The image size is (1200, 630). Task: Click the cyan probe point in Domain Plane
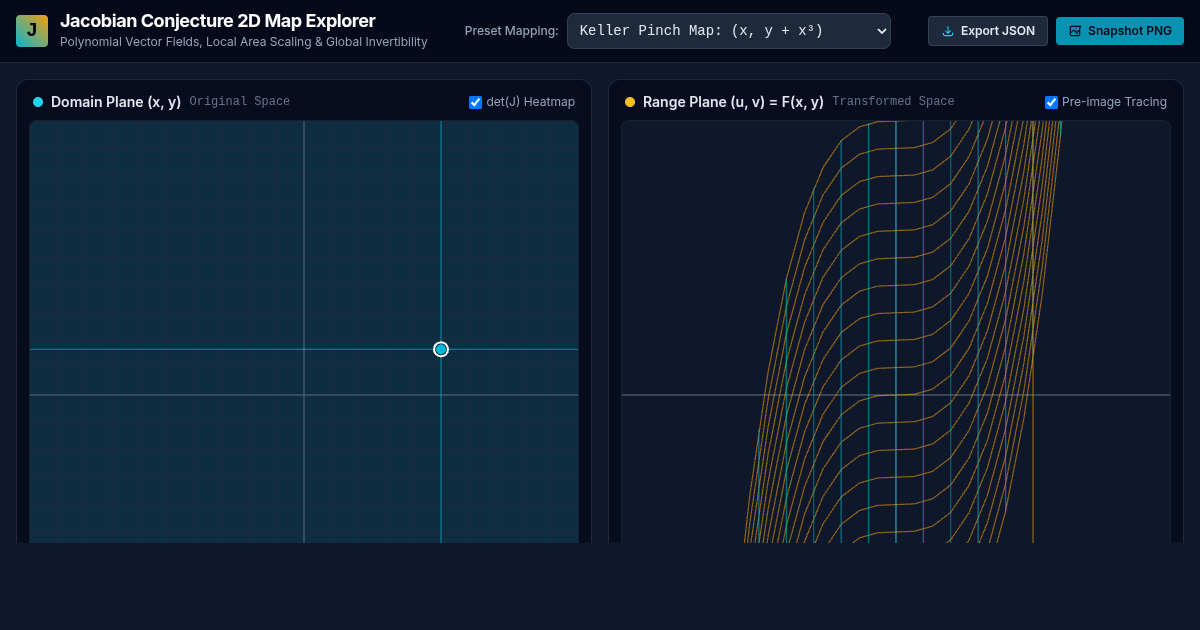(441, 349)
